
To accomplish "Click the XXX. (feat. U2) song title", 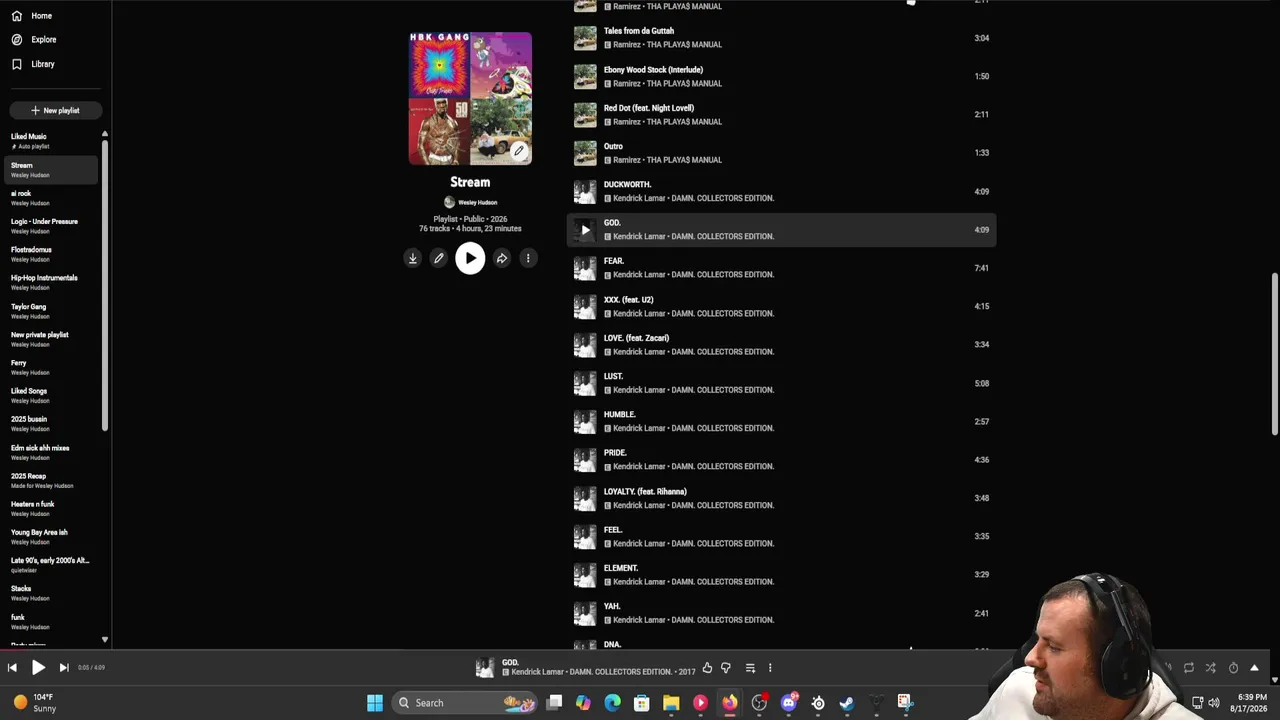I will [628, 300].
